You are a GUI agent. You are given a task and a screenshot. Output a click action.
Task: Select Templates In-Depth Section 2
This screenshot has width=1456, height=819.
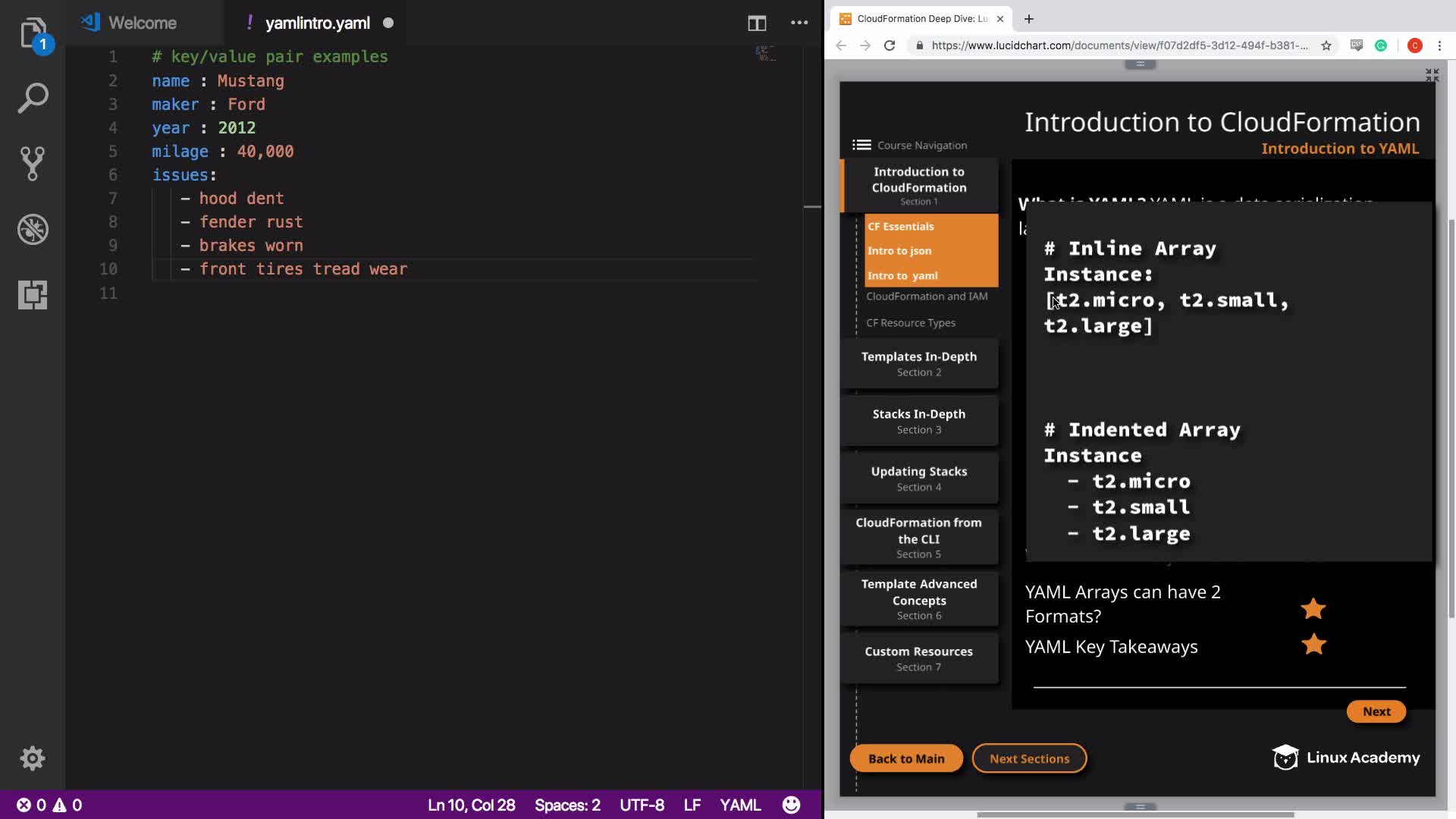point(918,363)
